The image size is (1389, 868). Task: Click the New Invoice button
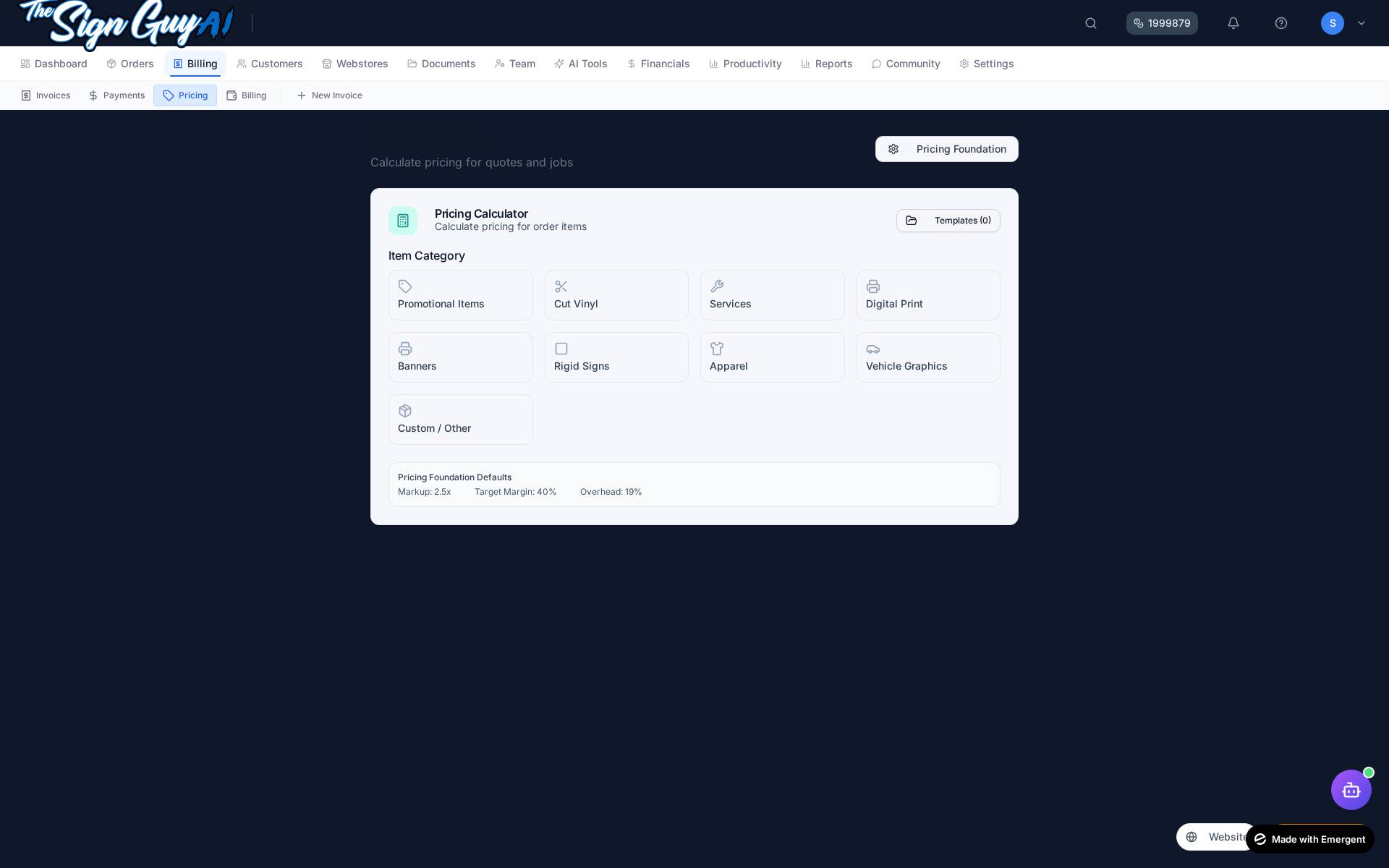tap(330, 95)
